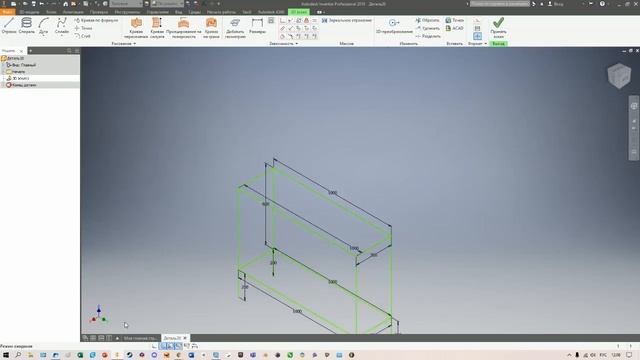Click the help search field
This screenshot has width=640, height=360.
500,4
